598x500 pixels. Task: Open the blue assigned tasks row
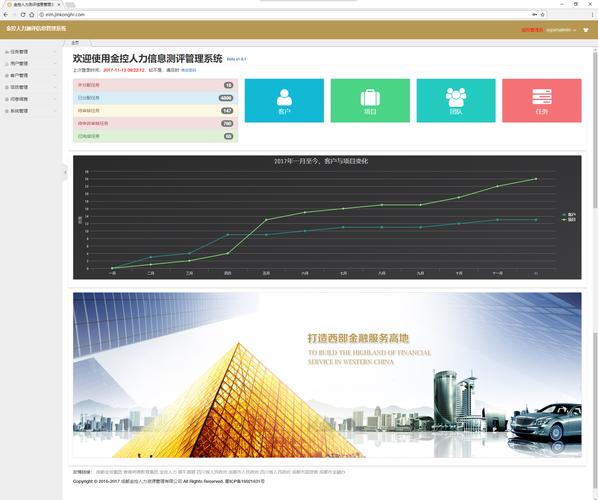155,98
